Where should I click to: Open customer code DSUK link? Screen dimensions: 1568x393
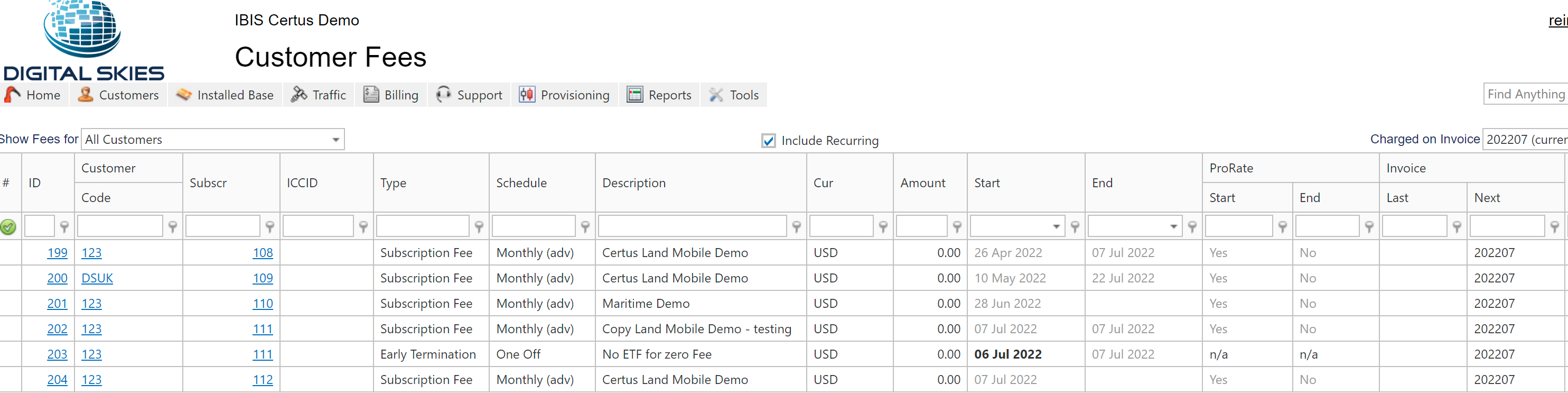point(97,278)
